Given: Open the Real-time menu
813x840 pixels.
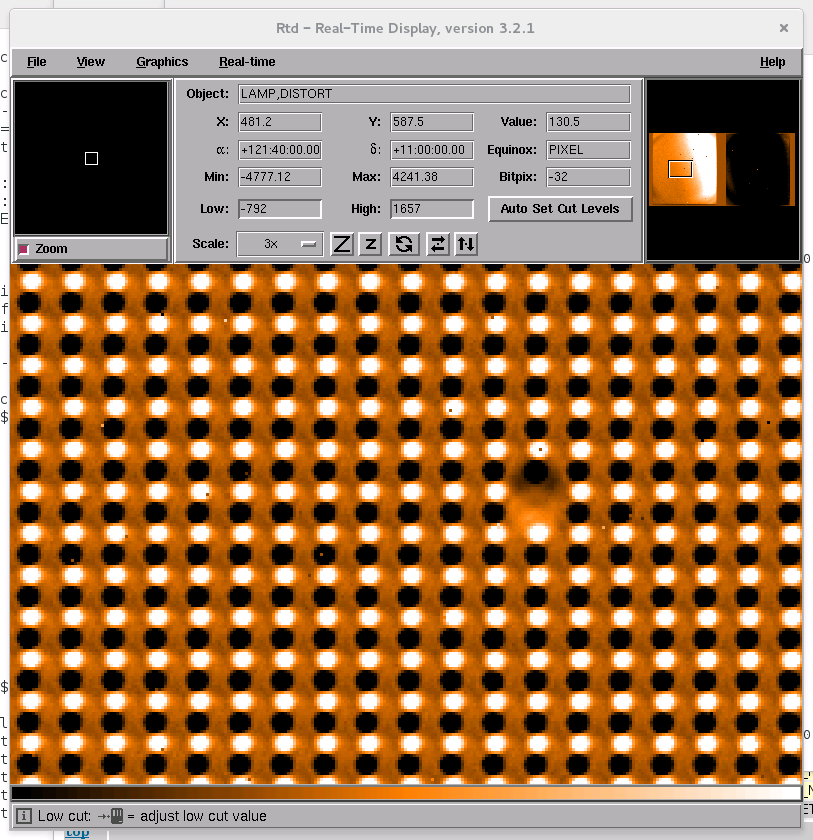Looking at the screenshot, I should click(x=247, y=62).
